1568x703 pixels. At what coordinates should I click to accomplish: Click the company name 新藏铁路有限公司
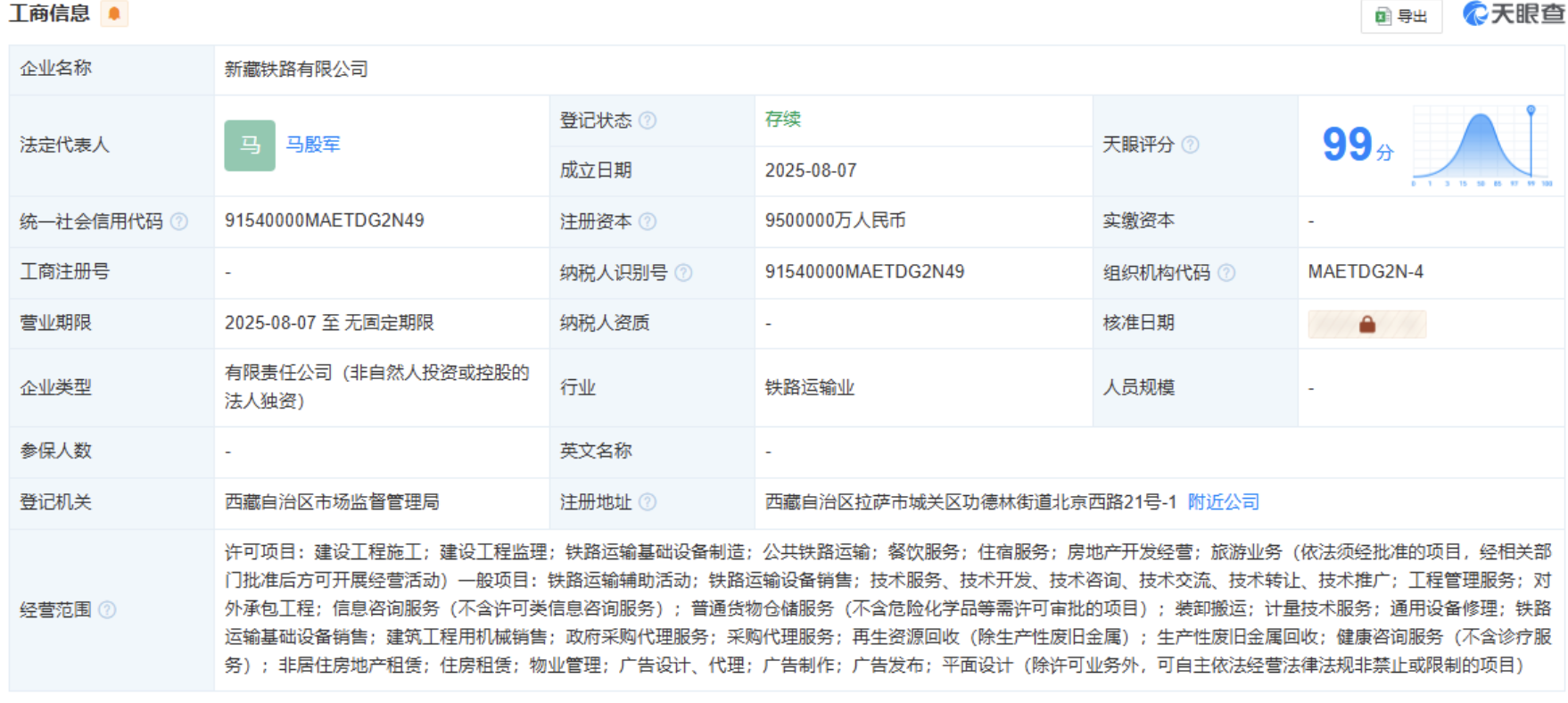[296, 70]
